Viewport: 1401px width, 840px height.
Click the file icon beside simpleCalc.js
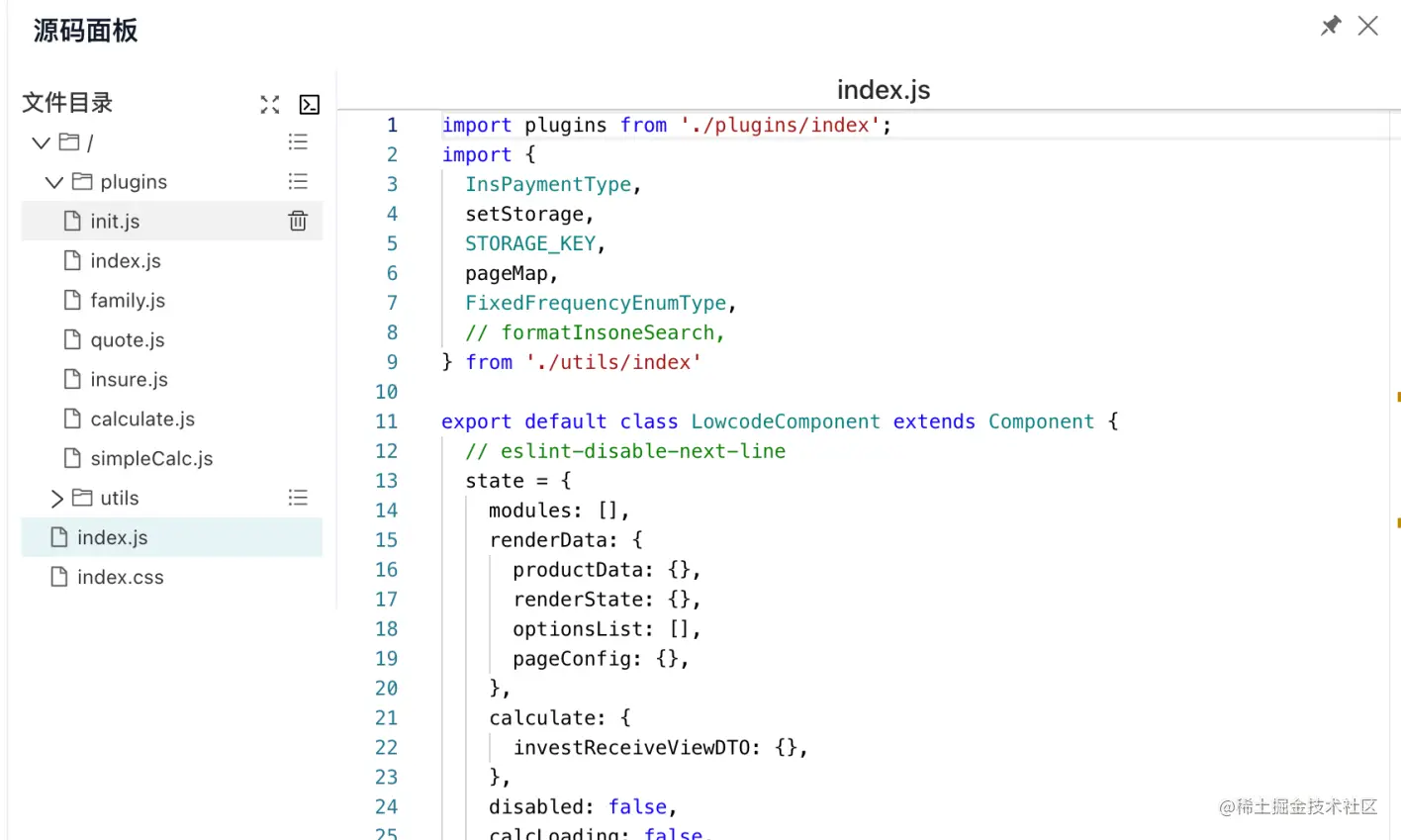(72, 458)
